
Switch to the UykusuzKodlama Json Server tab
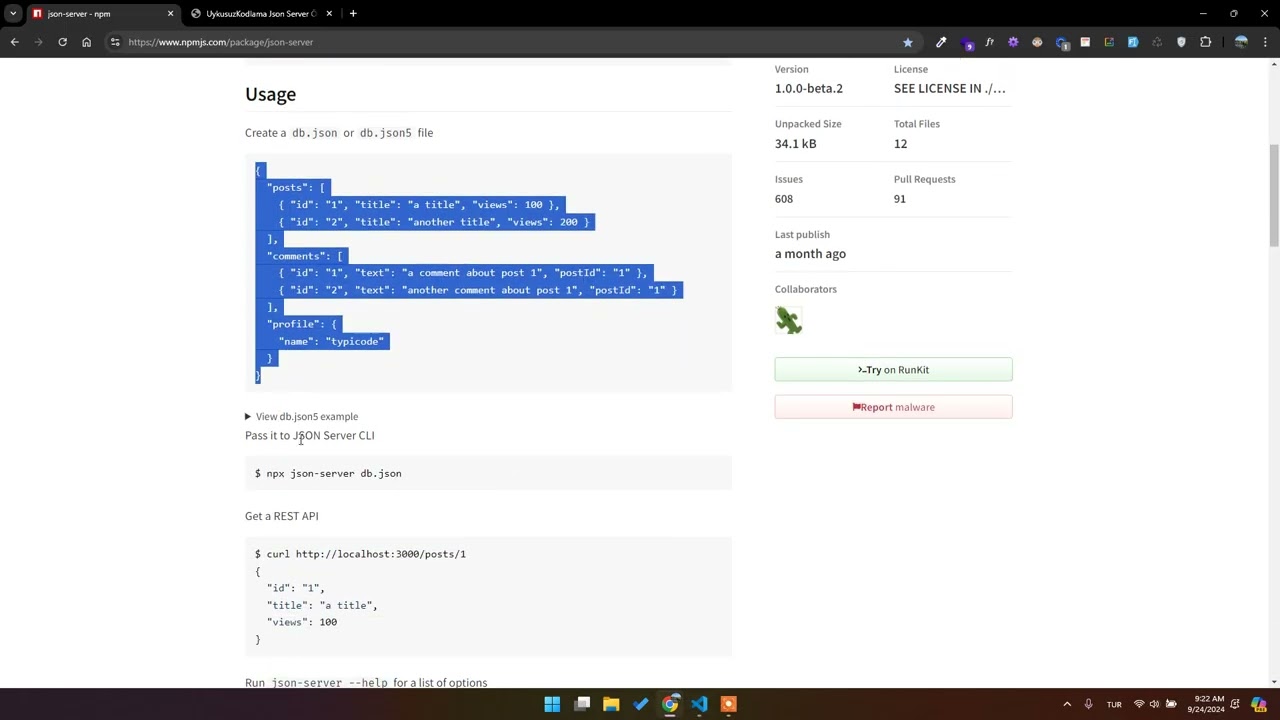pos(260,14)
